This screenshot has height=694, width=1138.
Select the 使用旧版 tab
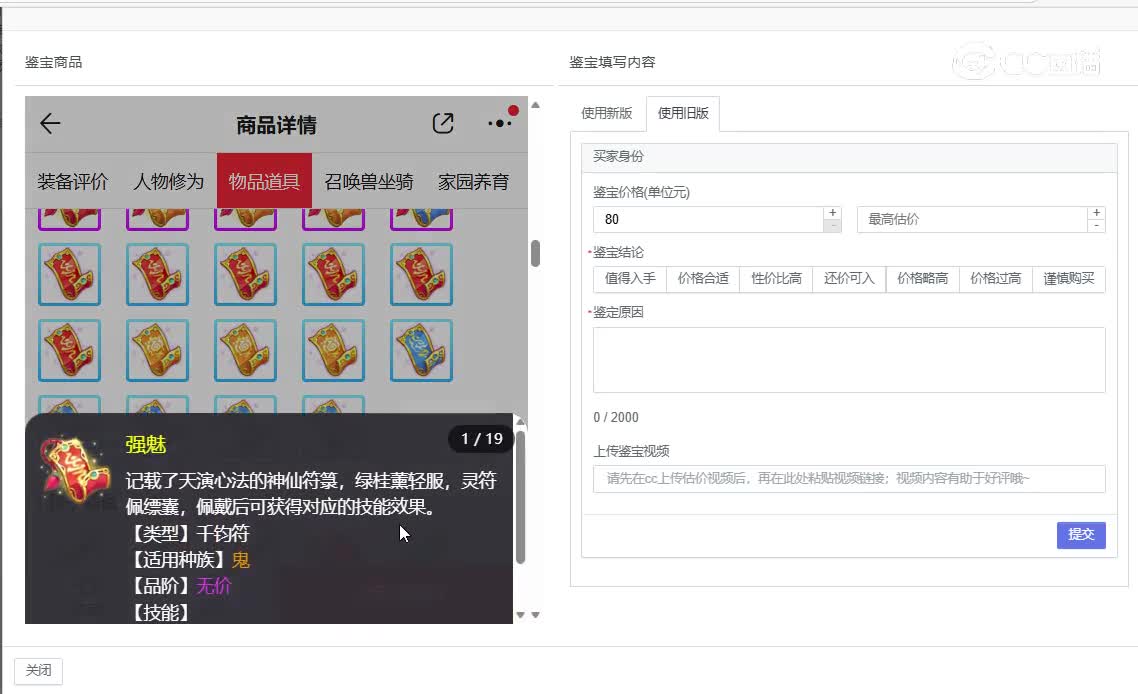683,113
